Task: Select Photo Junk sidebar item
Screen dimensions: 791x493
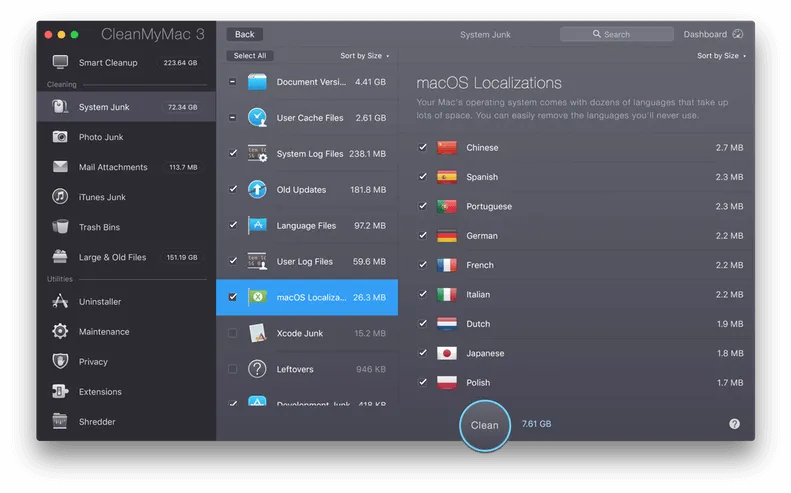Action: (x=126, y=137)
